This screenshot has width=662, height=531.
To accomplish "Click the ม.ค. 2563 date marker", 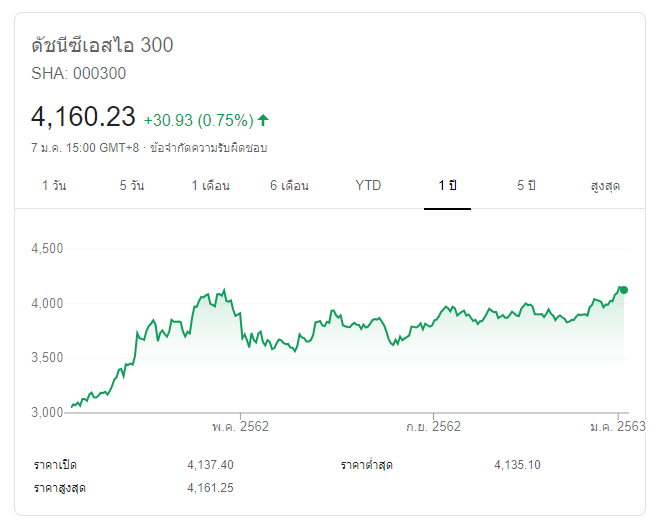I will click(x=617, y=427).
